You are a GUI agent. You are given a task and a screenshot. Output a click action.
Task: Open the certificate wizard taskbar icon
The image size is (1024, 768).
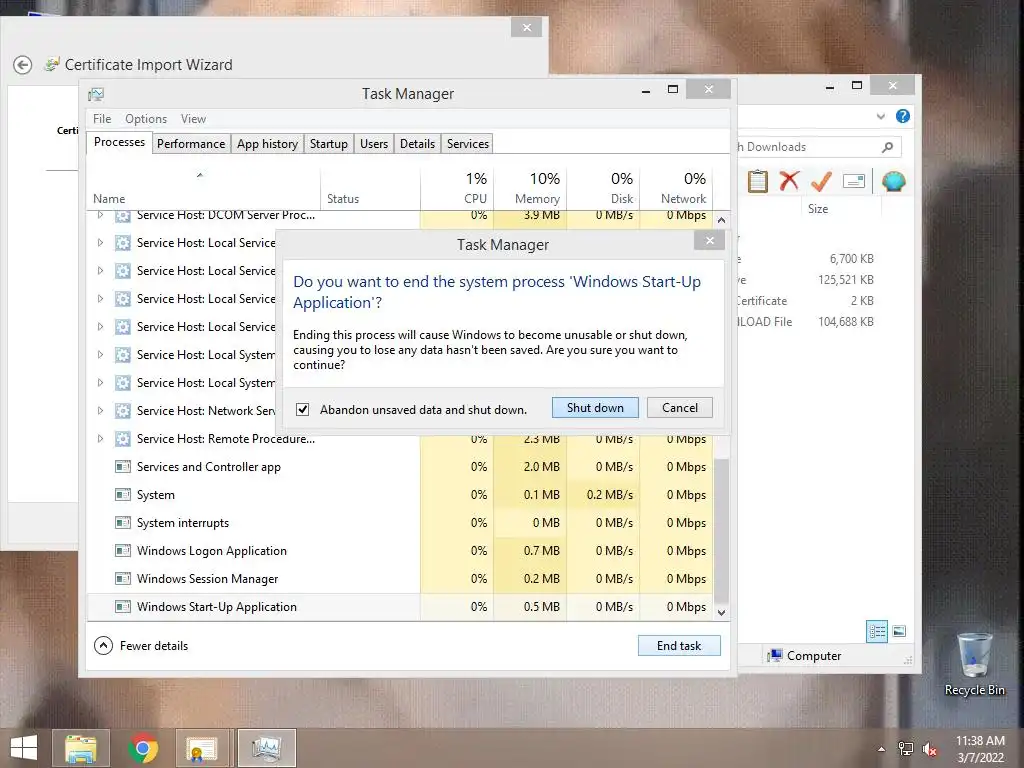[x=200, y=748]
